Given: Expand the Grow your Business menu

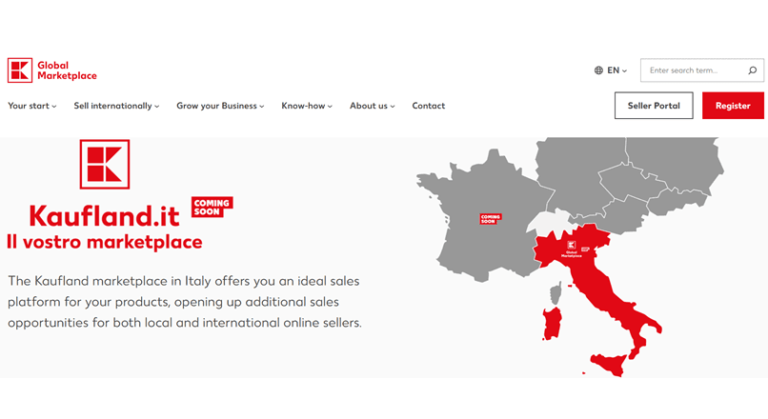Looking at the screenshot, I should [220, 106].
